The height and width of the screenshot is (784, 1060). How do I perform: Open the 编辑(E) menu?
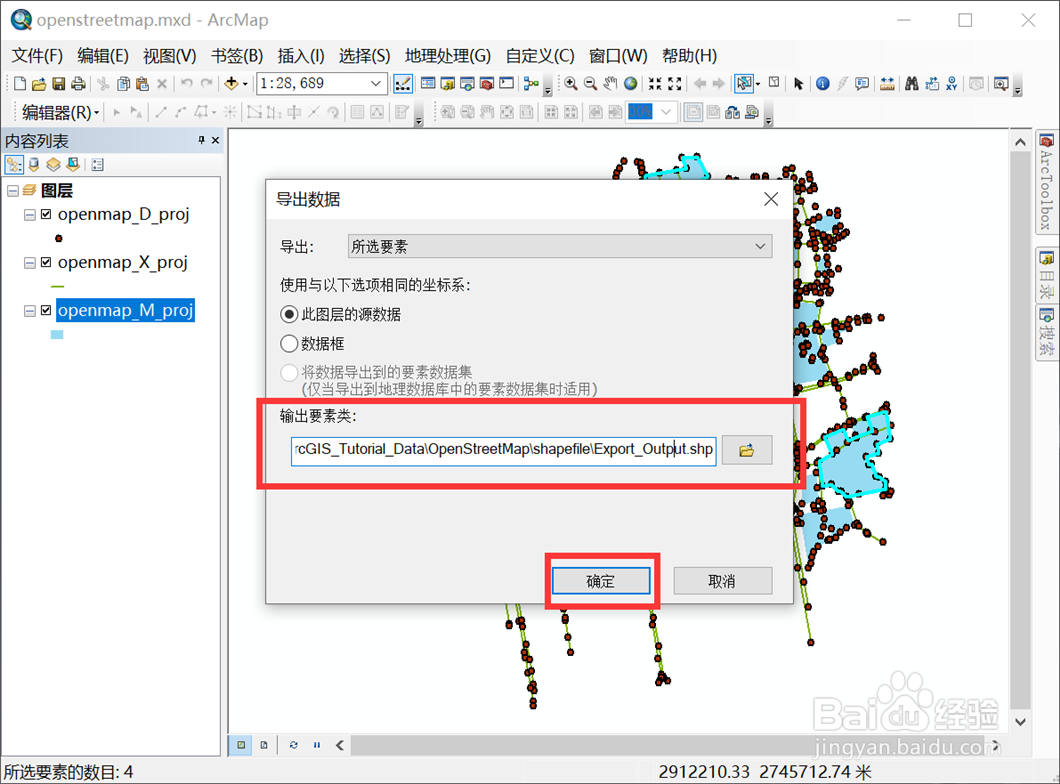[x=103, y=55]
